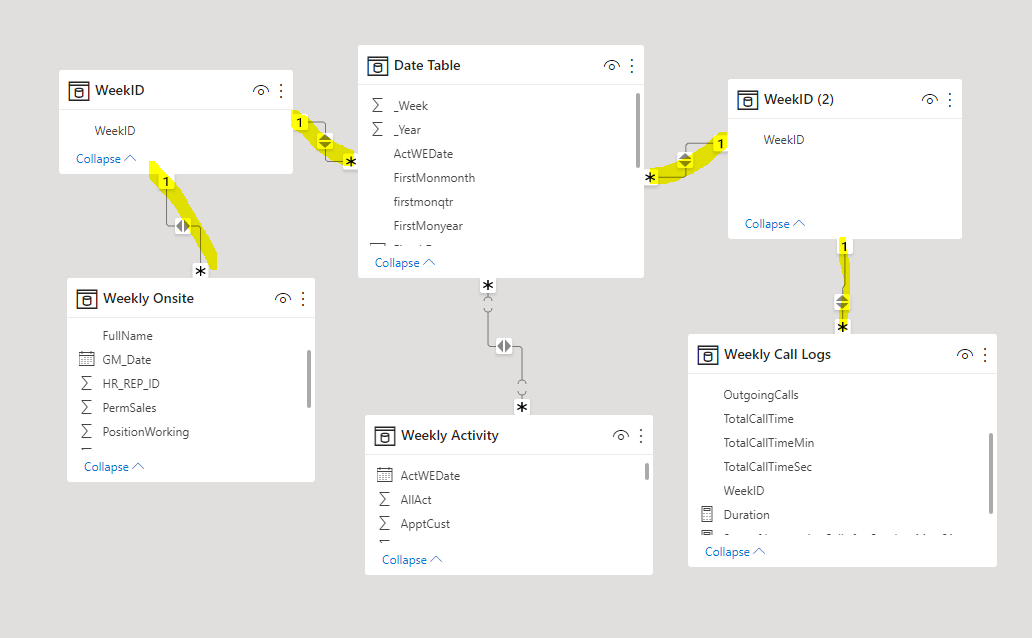Select WeekID field in Weekly Call Logs

click(x=744, y=491)
